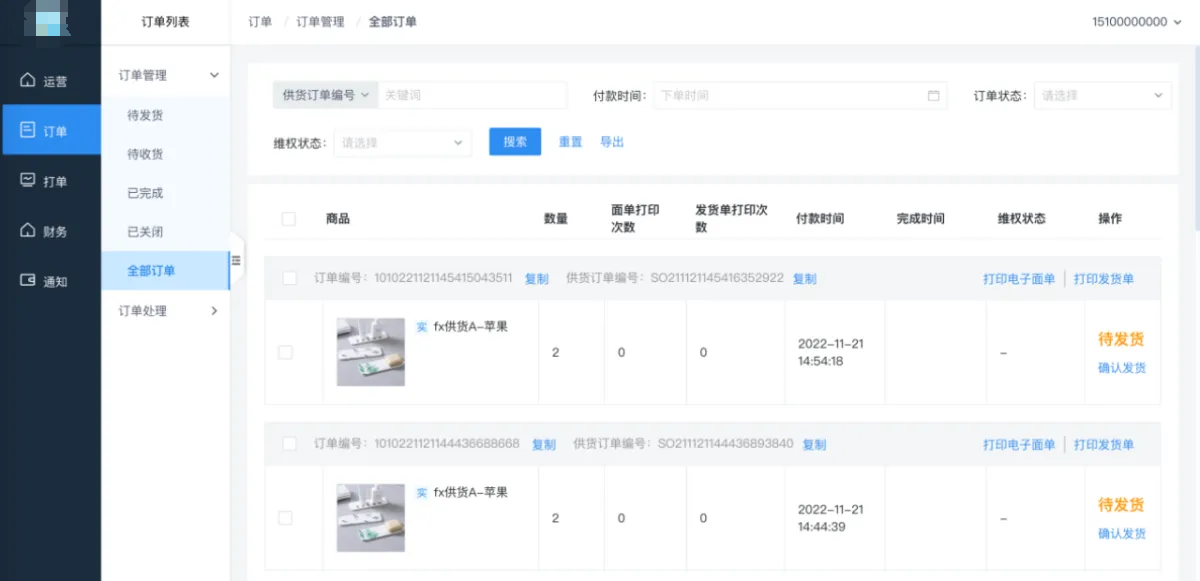Open the 维权状态 dropdown
This screenshot has height=581, width=1200.
[x=402, y=143]
